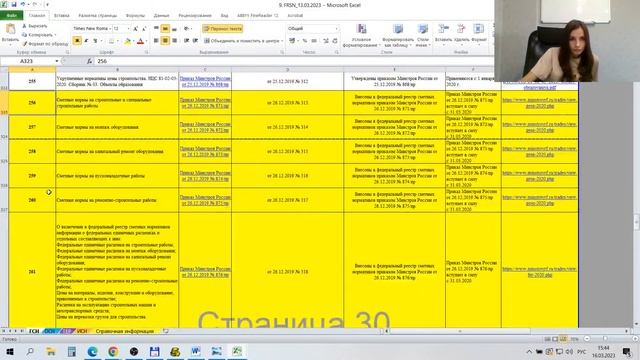Viewport: 640px width, 360px height.
Task: Open the File (Файл) tab
Action: [11, 16]
